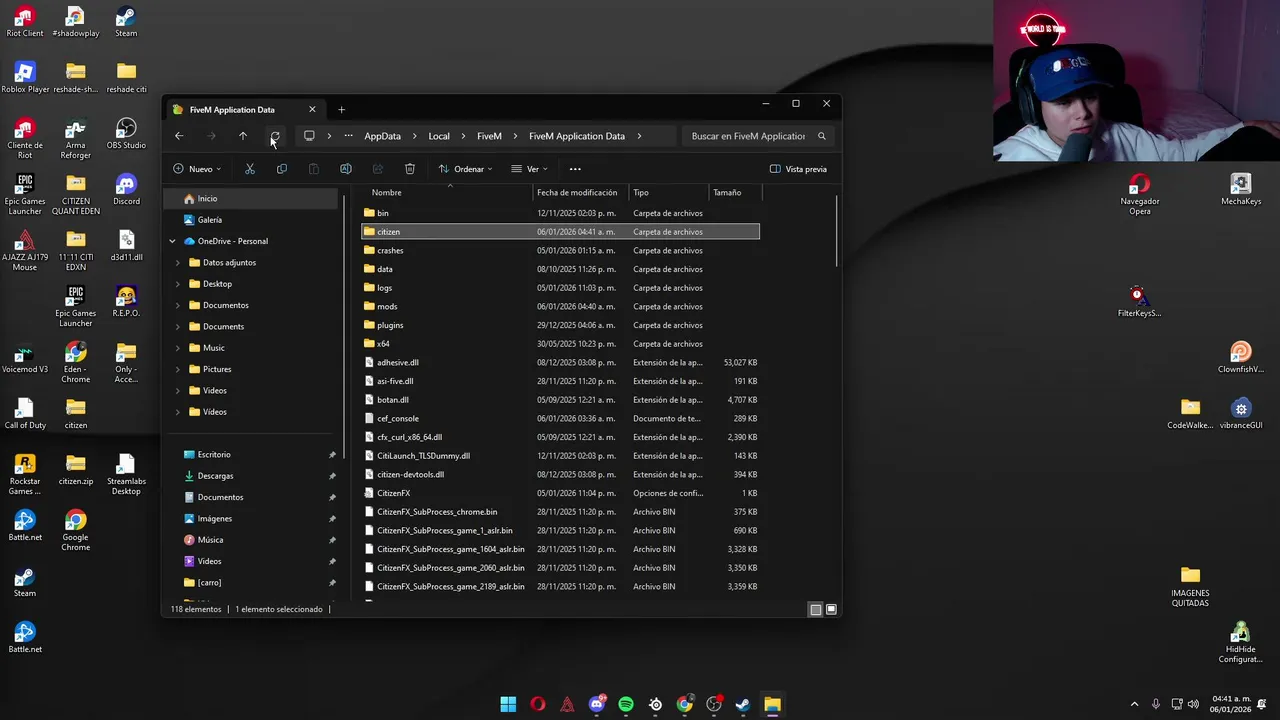This screenshot has height=720, width=1280.
Task: Click the AppData breadcrumb segment
Action: coord(382,136)
